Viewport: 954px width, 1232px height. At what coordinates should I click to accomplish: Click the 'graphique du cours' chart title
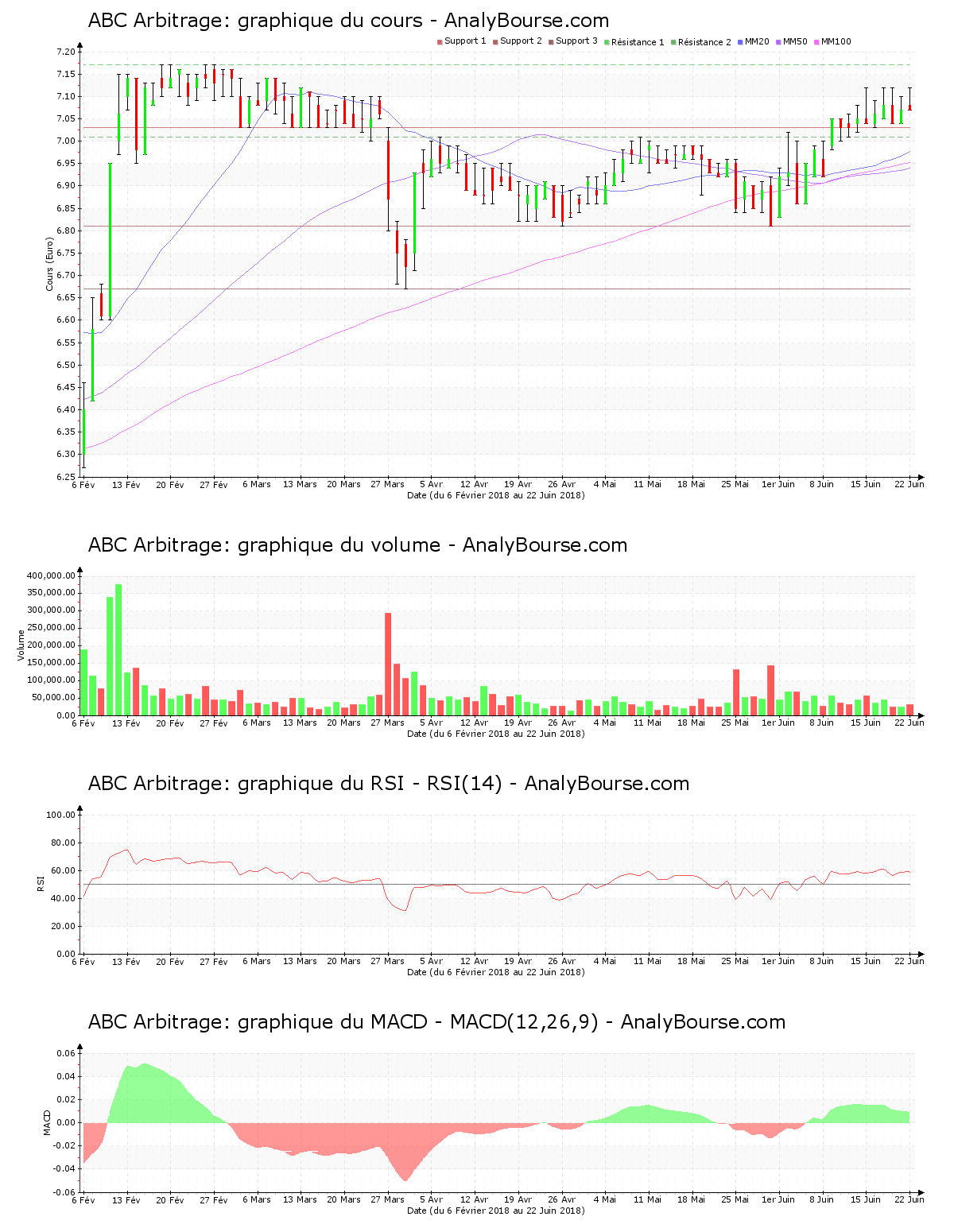348,21
